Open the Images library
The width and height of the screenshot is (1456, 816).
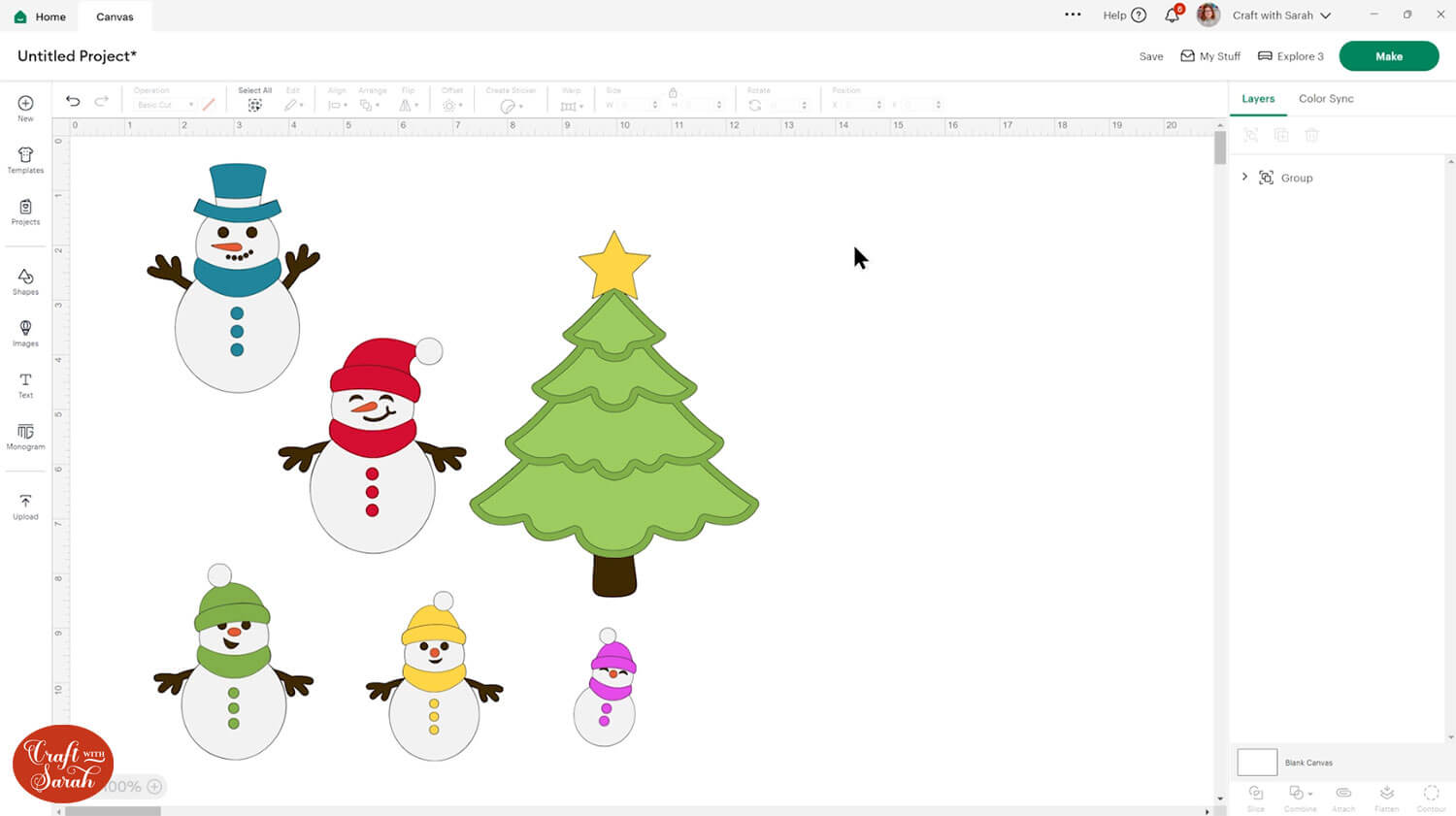click(25, 333)
